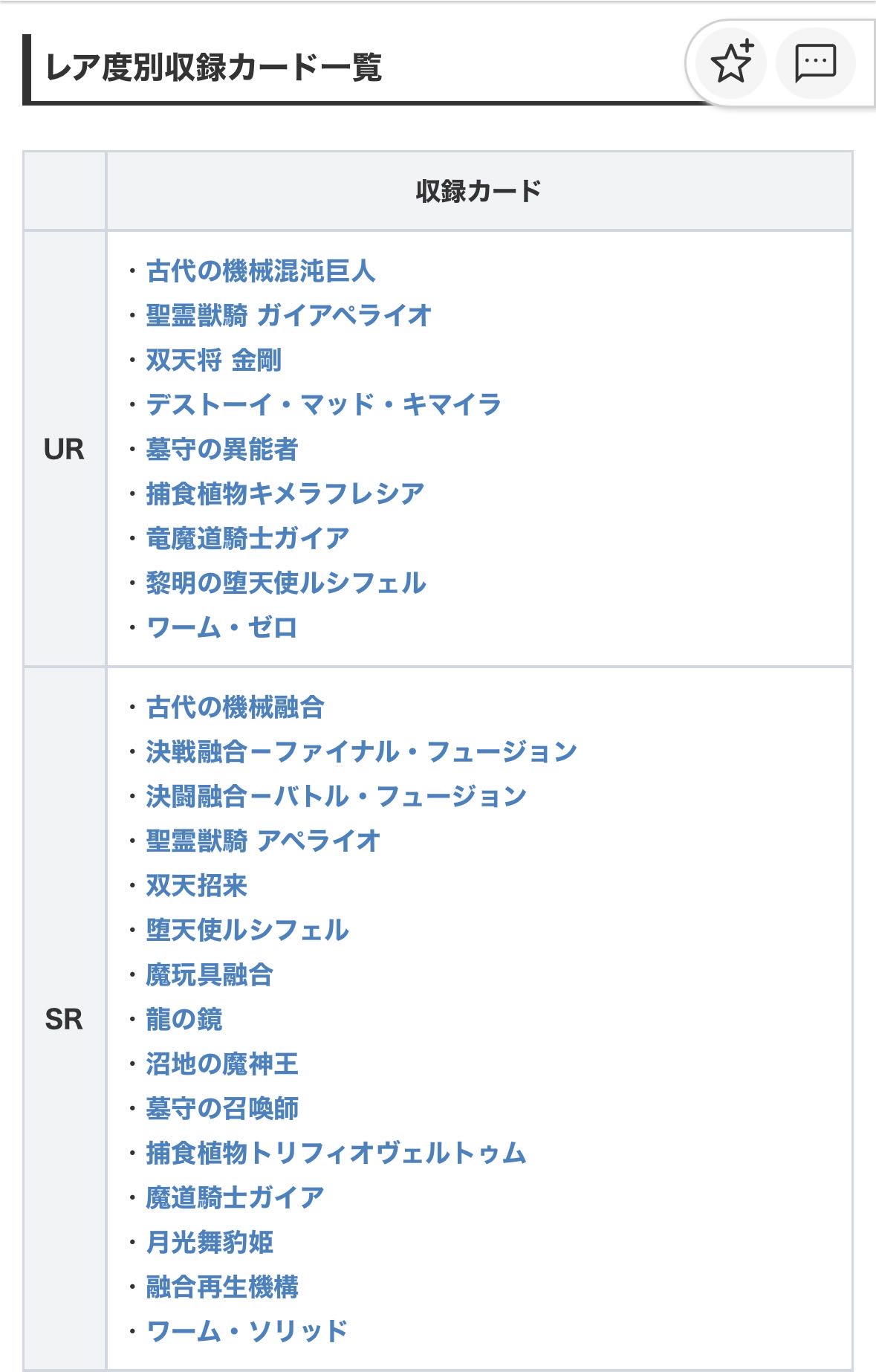Screen dimensions: 876x1372
Task: Open 黎明の堕天使ルシフェル link
Action: tap(286, 583)
